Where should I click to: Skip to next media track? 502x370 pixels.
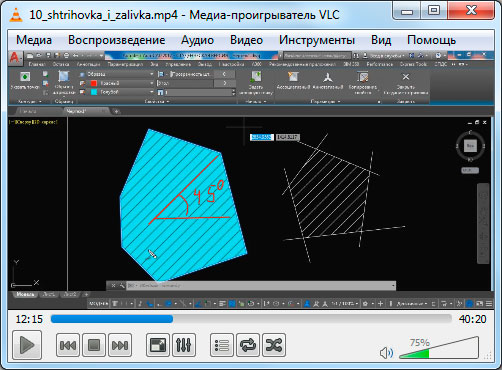point(120,345)
